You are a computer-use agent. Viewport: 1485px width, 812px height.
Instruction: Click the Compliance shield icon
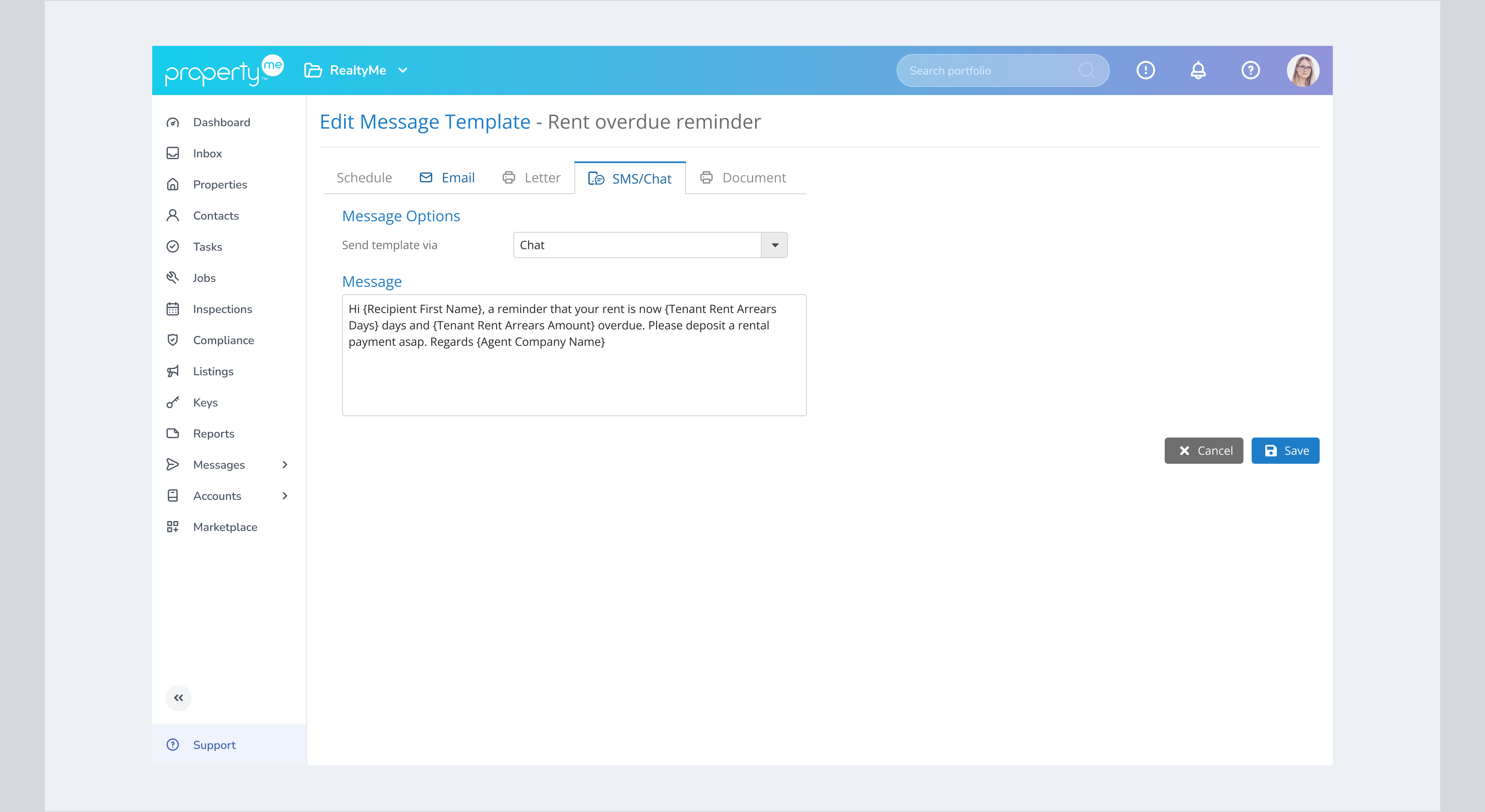172,340
